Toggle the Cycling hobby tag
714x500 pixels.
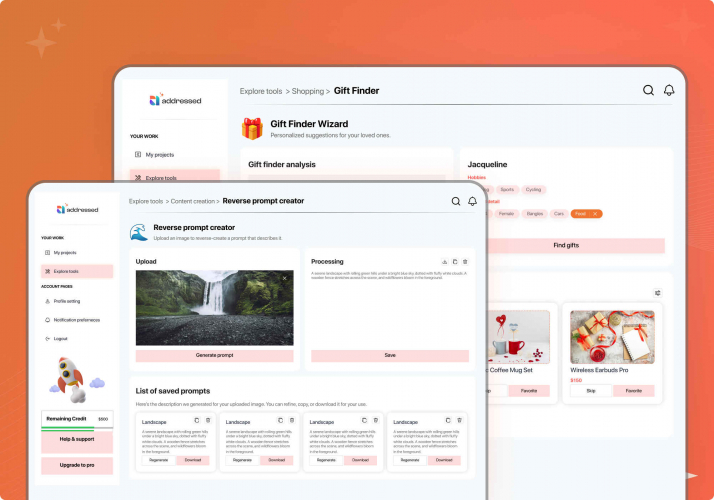tap(533, 189)
